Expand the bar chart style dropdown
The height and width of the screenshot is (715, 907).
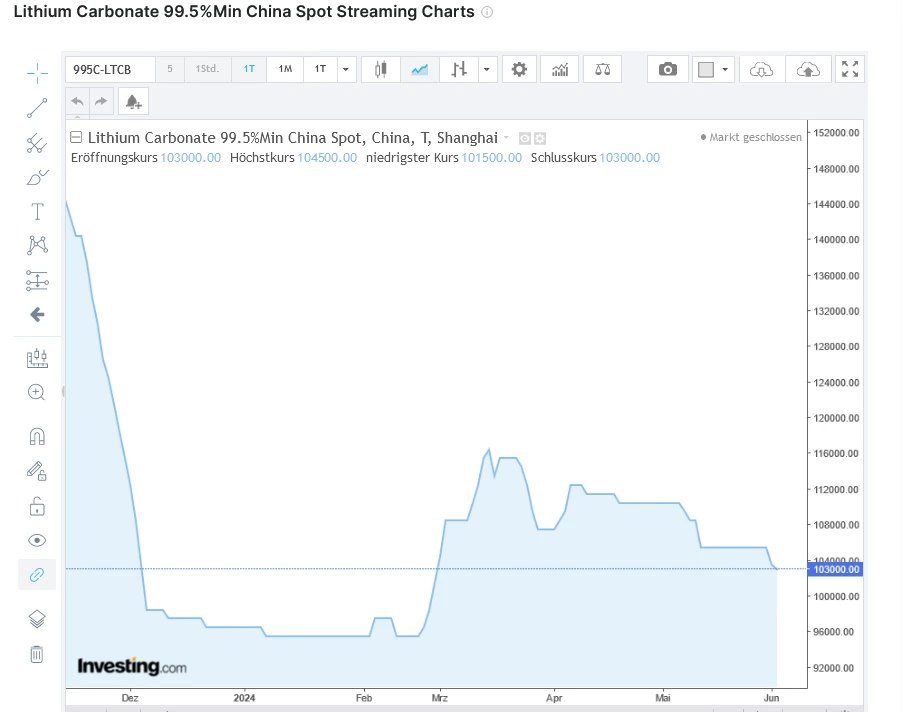pos(486,69)
